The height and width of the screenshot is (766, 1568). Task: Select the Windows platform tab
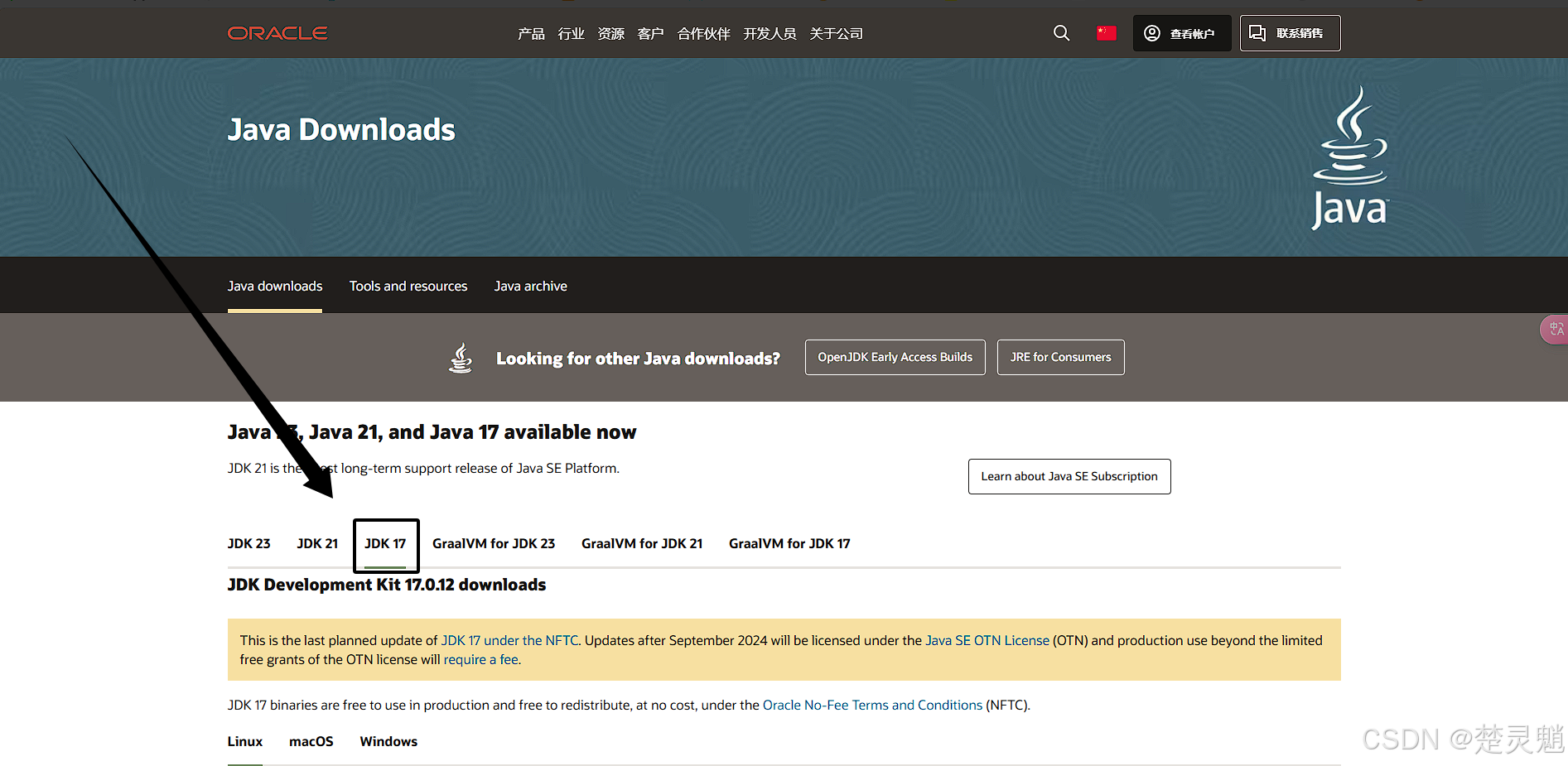(388, 741)
